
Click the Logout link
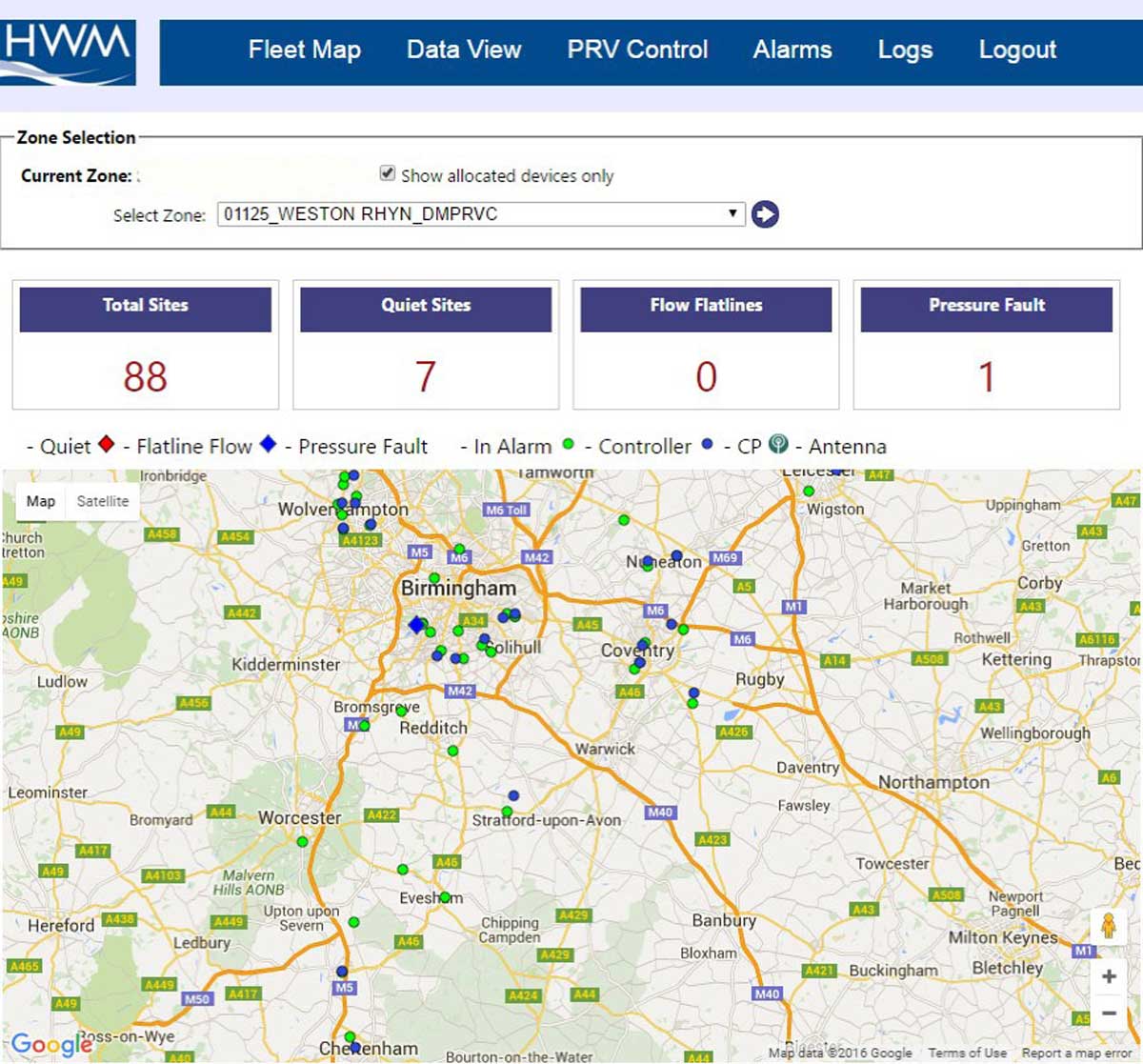[x=1017, y=50]
